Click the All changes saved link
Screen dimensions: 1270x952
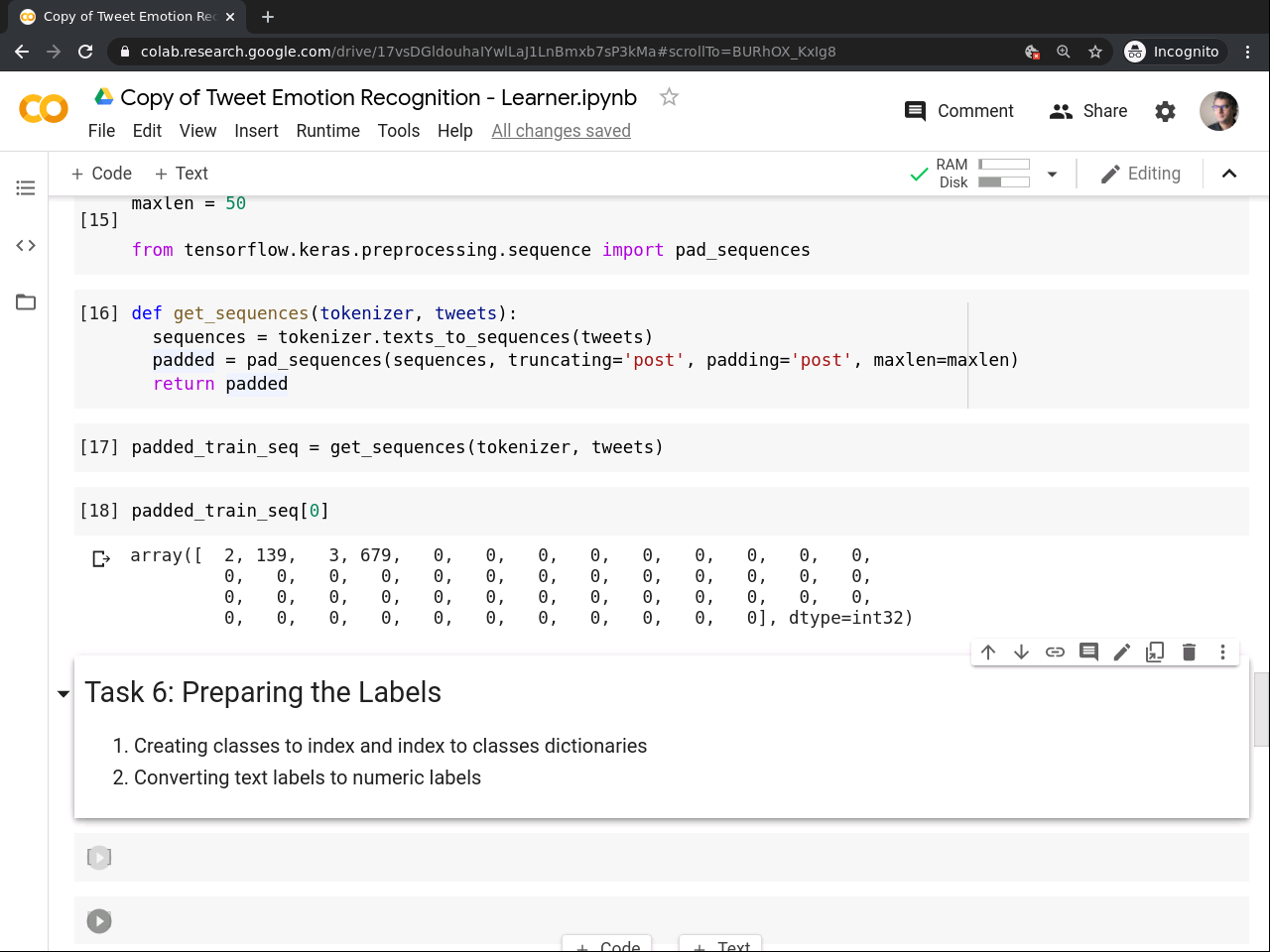pos(561,131)
